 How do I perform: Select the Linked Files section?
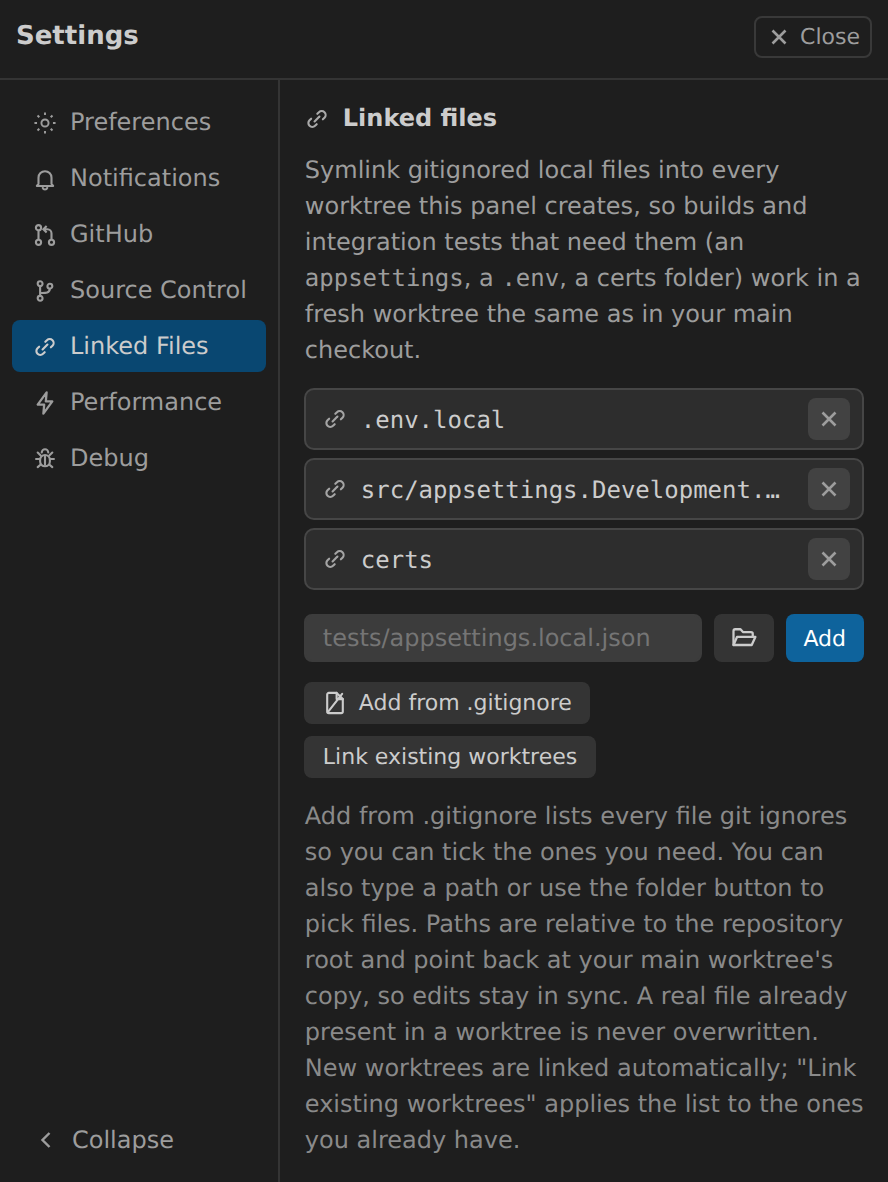pyautogui.click(x=139, y=346)
